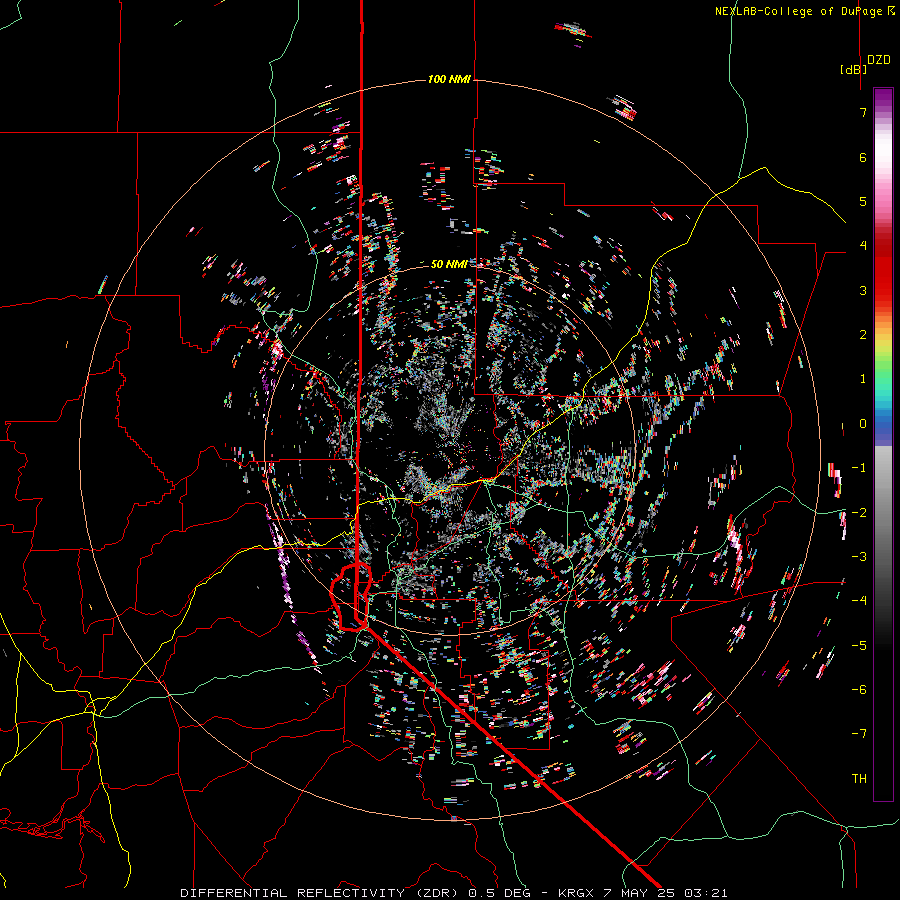Image resolution: width=900 pixels, height=900 pixels.
Task: Click the -2 value on color scale
Action: (x=859, y=513)
